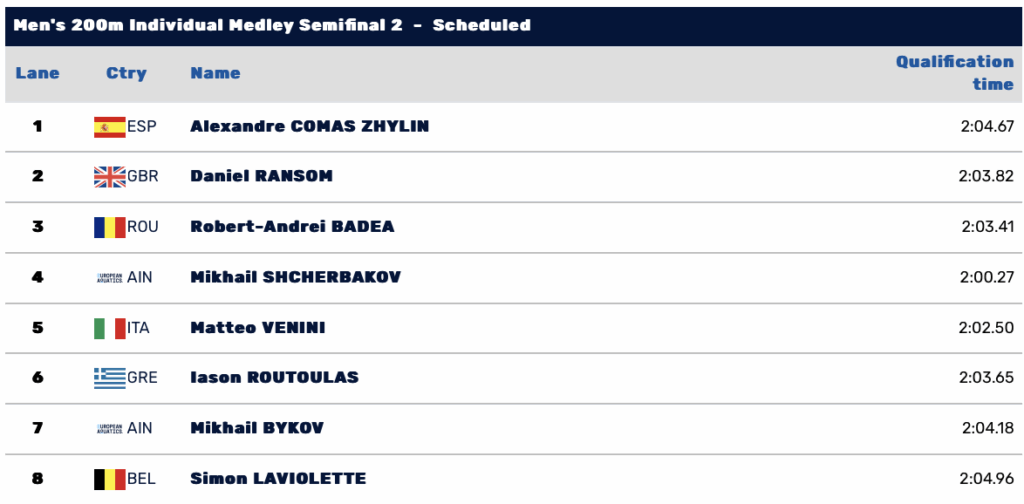The height and width of the screenshot is (504, 1024).
Task: Click the Semifinal 2 title bar
Action: [x=512, y=26]
